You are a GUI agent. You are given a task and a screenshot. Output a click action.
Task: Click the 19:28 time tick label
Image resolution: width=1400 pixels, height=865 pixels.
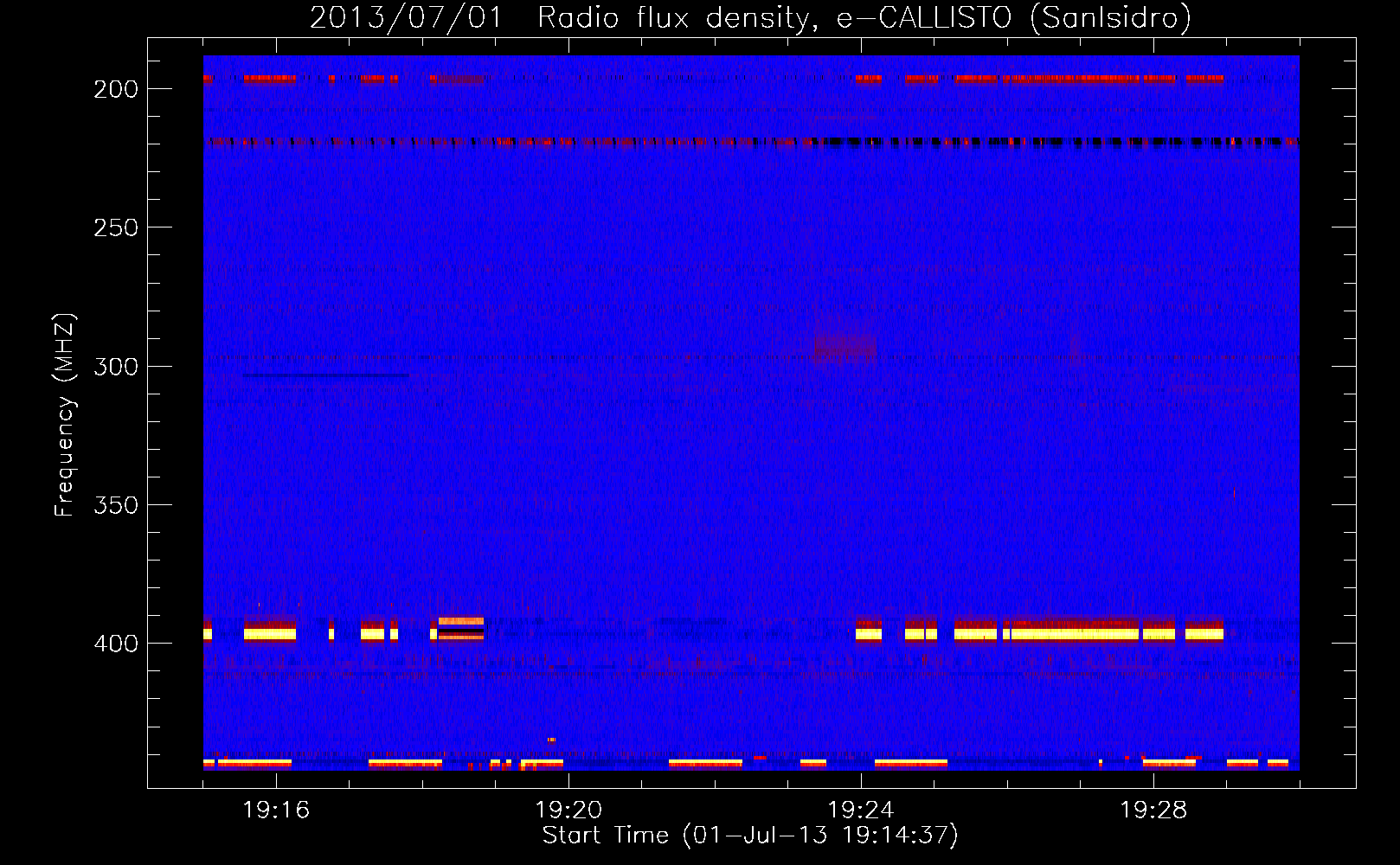click(x=1153, y=811)
